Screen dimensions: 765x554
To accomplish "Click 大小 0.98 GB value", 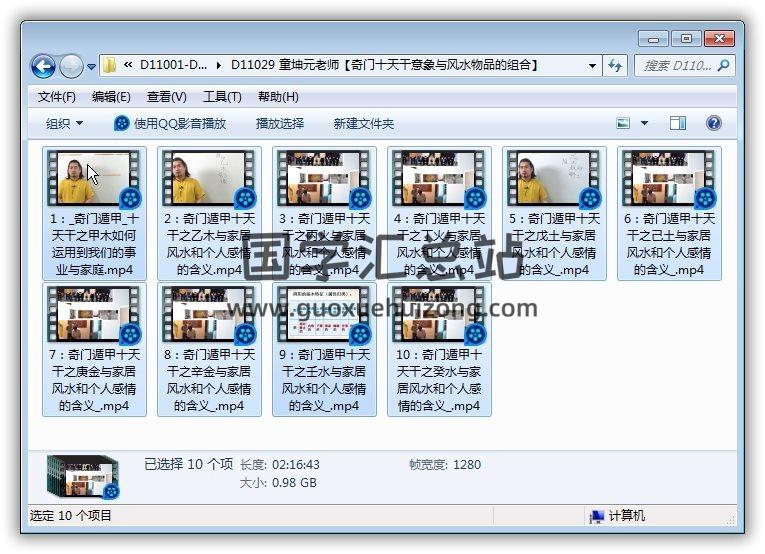I will [x=294, y=483].
